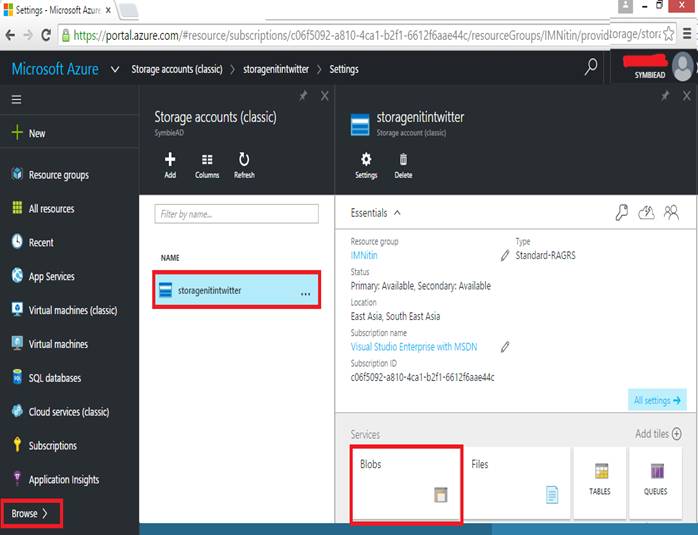Click the Application Insights bulb icon
This screenshot has width=698, height=535.
click(17, 478)
